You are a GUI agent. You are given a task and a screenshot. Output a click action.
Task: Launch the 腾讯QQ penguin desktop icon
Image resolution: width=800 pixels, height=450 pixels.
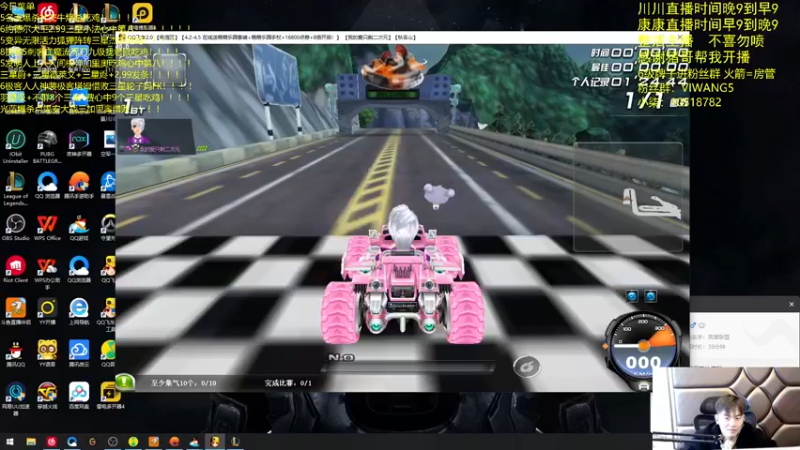point(15,354)
